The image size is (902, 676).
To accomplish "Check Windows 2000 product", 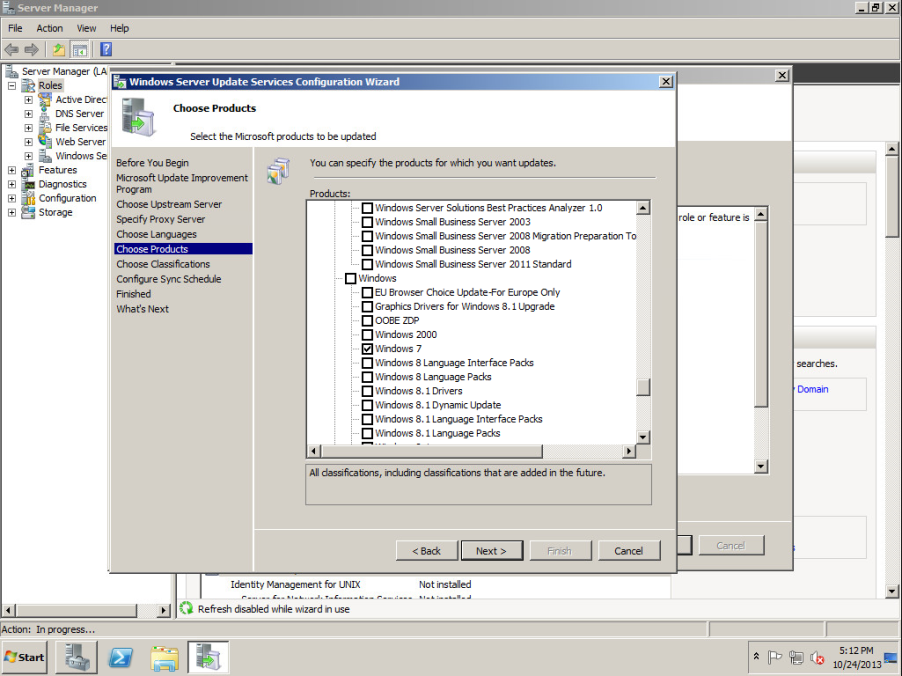I will [367, 335].
